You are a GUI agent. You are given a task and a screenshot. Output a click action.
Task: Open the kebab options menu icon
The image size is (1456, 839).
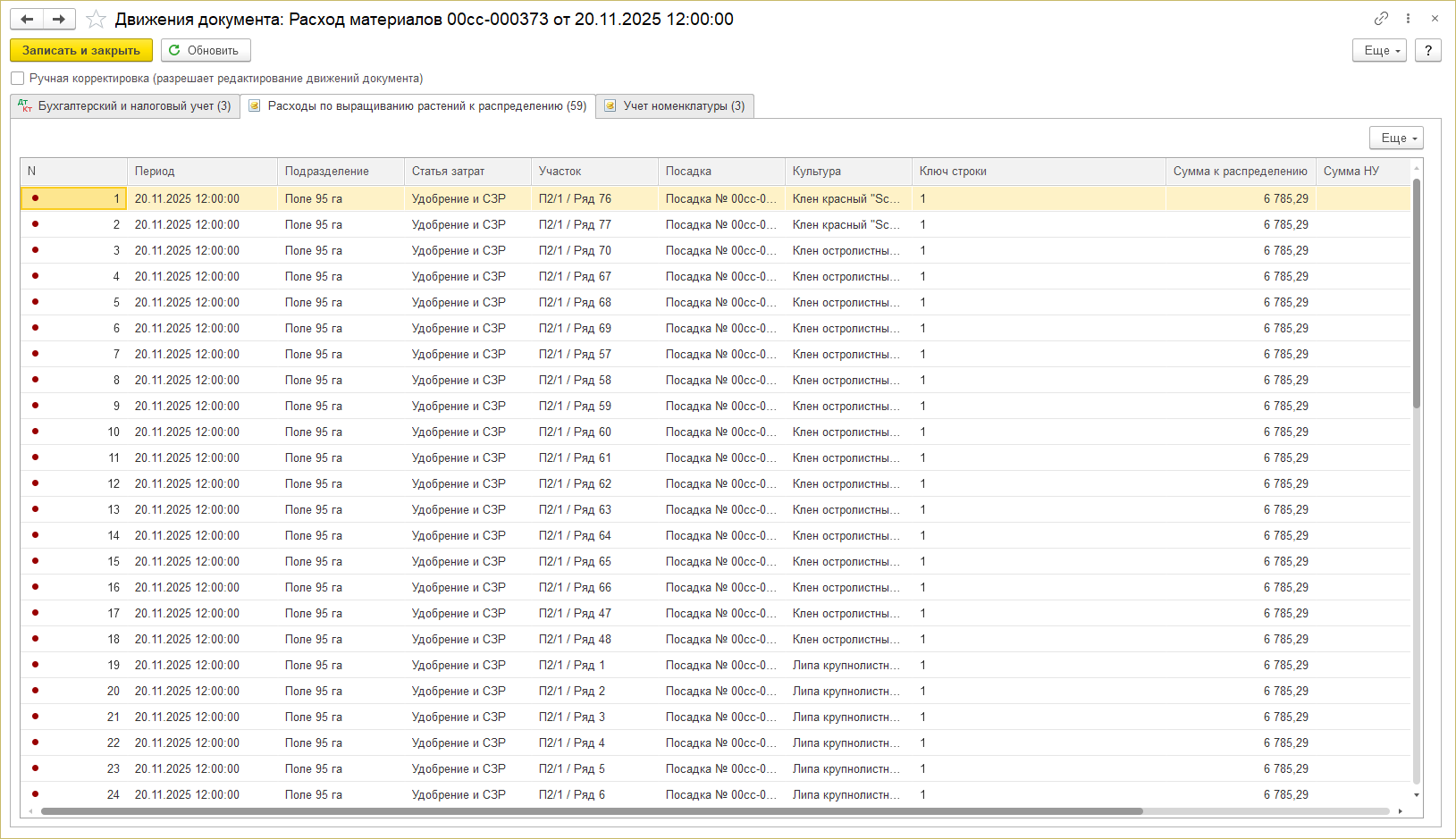1408,19
